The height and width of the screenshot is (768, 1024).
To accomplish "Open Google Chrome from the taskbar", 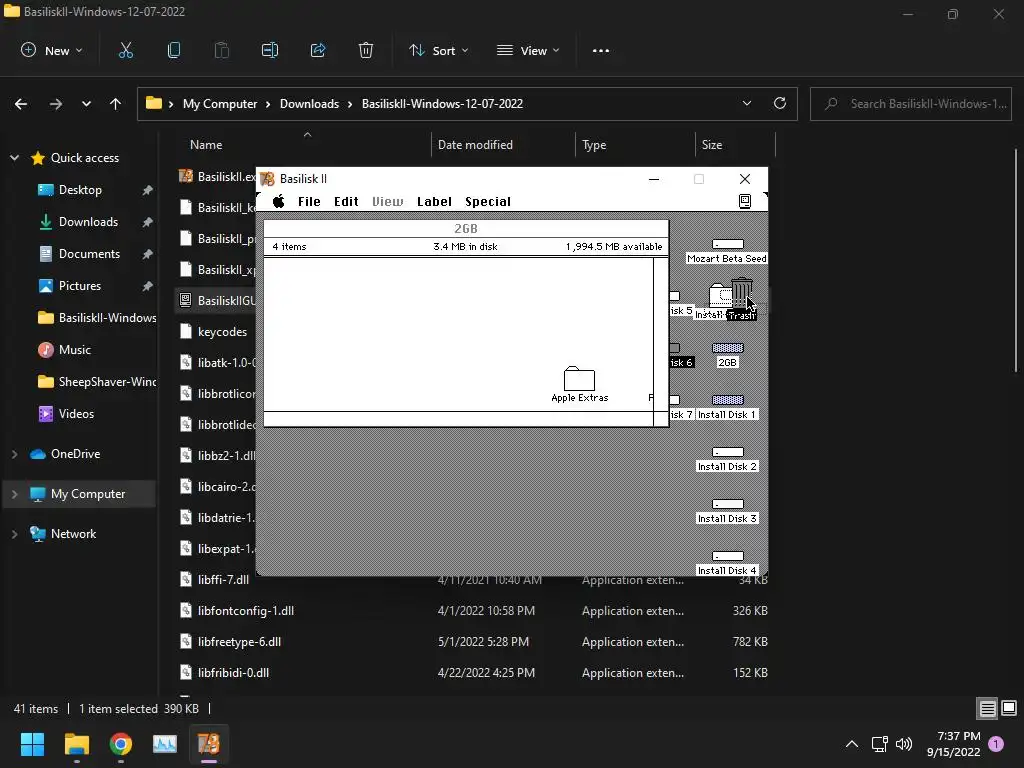I will click(x=121, y=744).
